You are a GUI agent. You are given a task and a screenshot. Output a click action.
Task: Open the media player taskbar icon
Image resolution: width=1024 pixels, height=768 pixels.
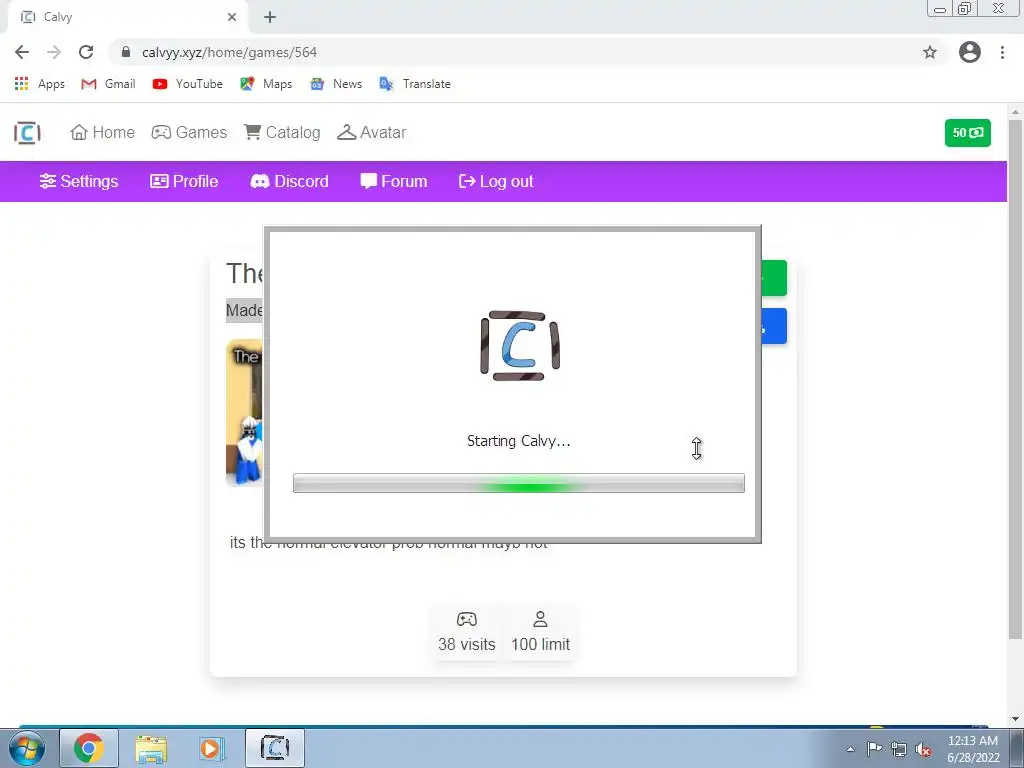click(x=212, y=748)
